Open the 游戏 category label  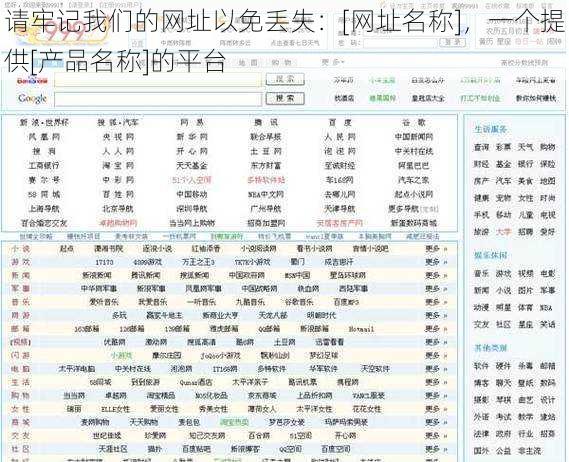tap(21, 262)
